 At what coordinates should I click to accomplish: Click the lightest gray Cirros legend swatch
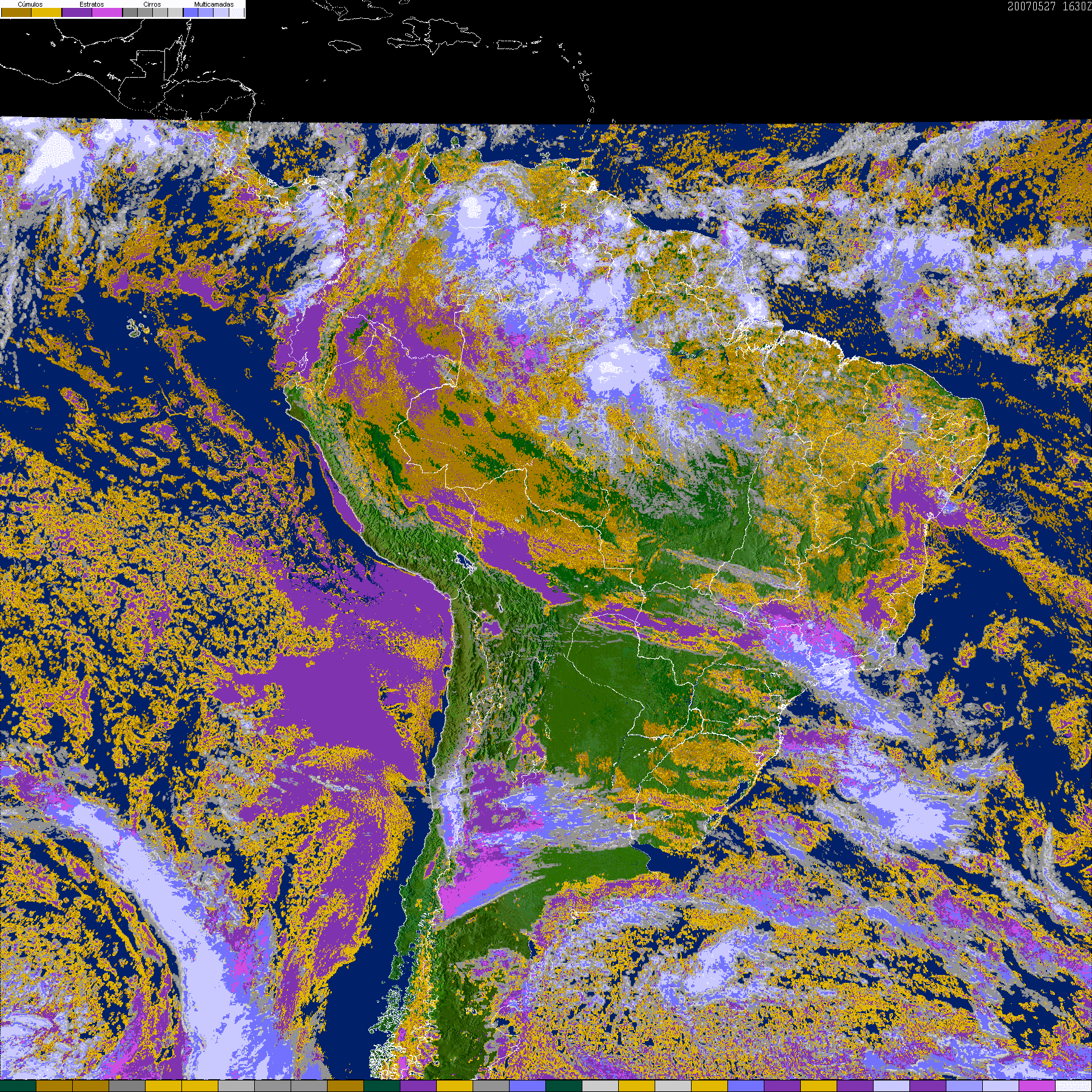[175, 12]
